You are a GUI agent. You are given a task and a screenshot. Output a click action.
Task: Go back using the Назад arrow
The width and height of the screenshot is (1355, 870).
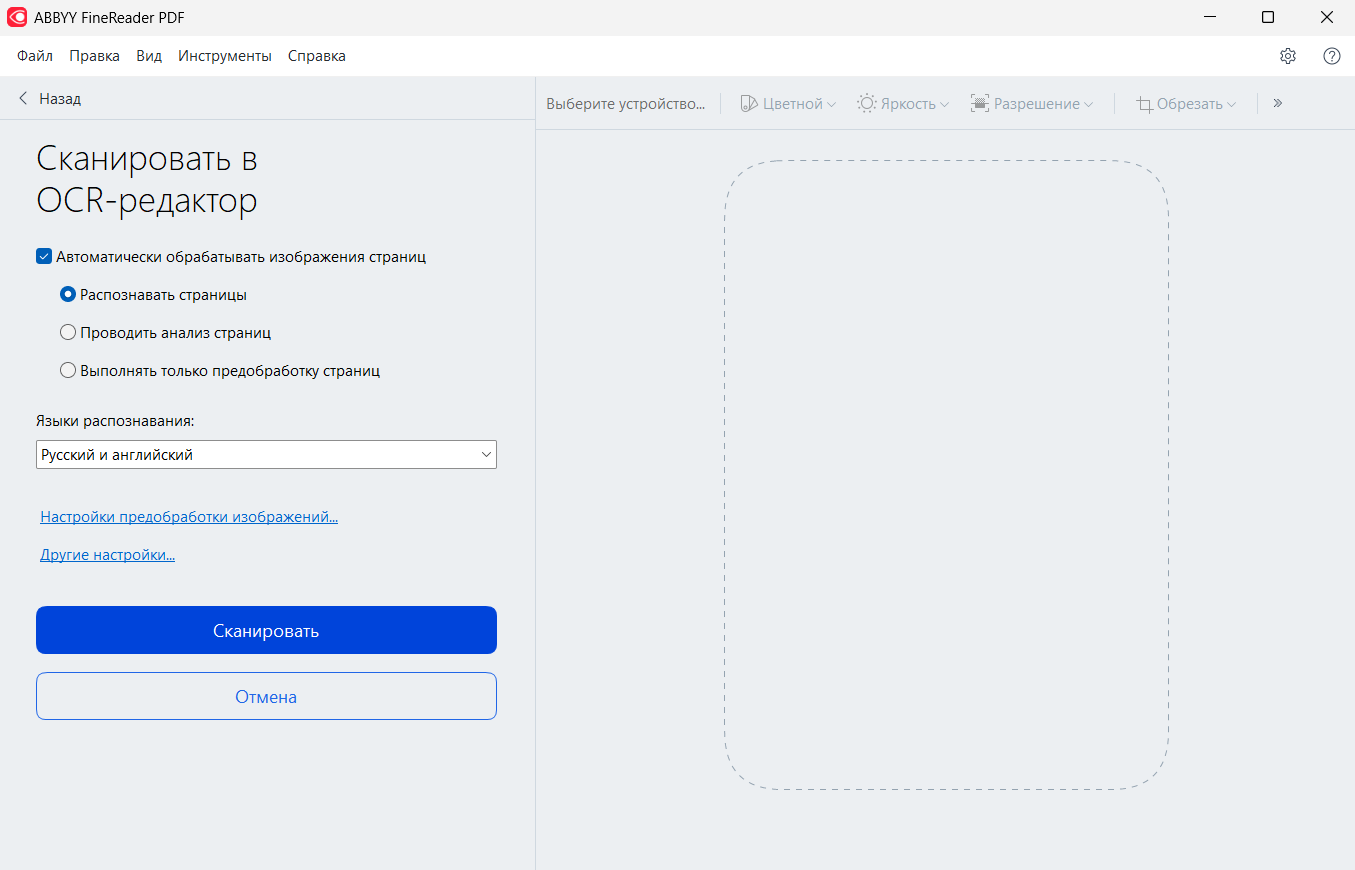[x=24, y=99]
